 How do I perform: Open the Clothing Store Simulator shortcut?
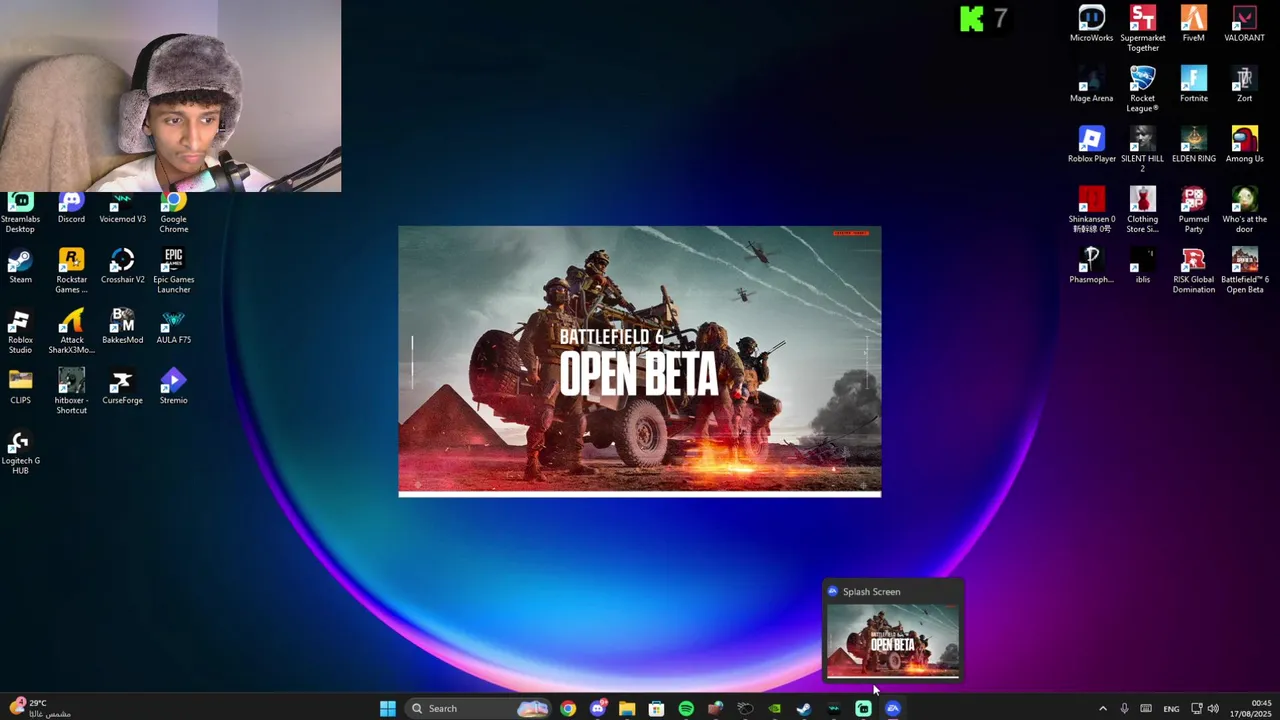[1142, 210]
